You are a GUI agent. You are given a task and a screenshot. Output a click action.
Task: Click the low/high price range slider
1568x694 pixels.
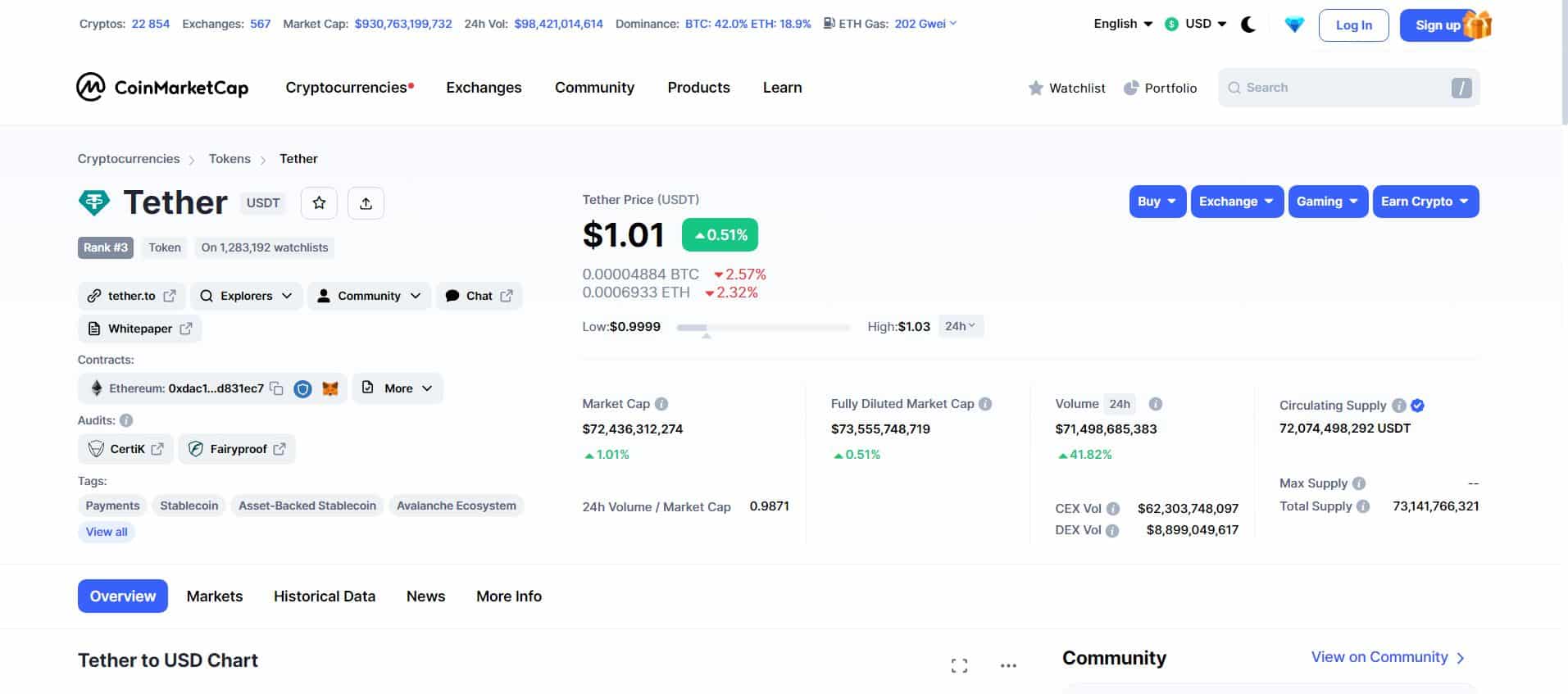(763, 328)
